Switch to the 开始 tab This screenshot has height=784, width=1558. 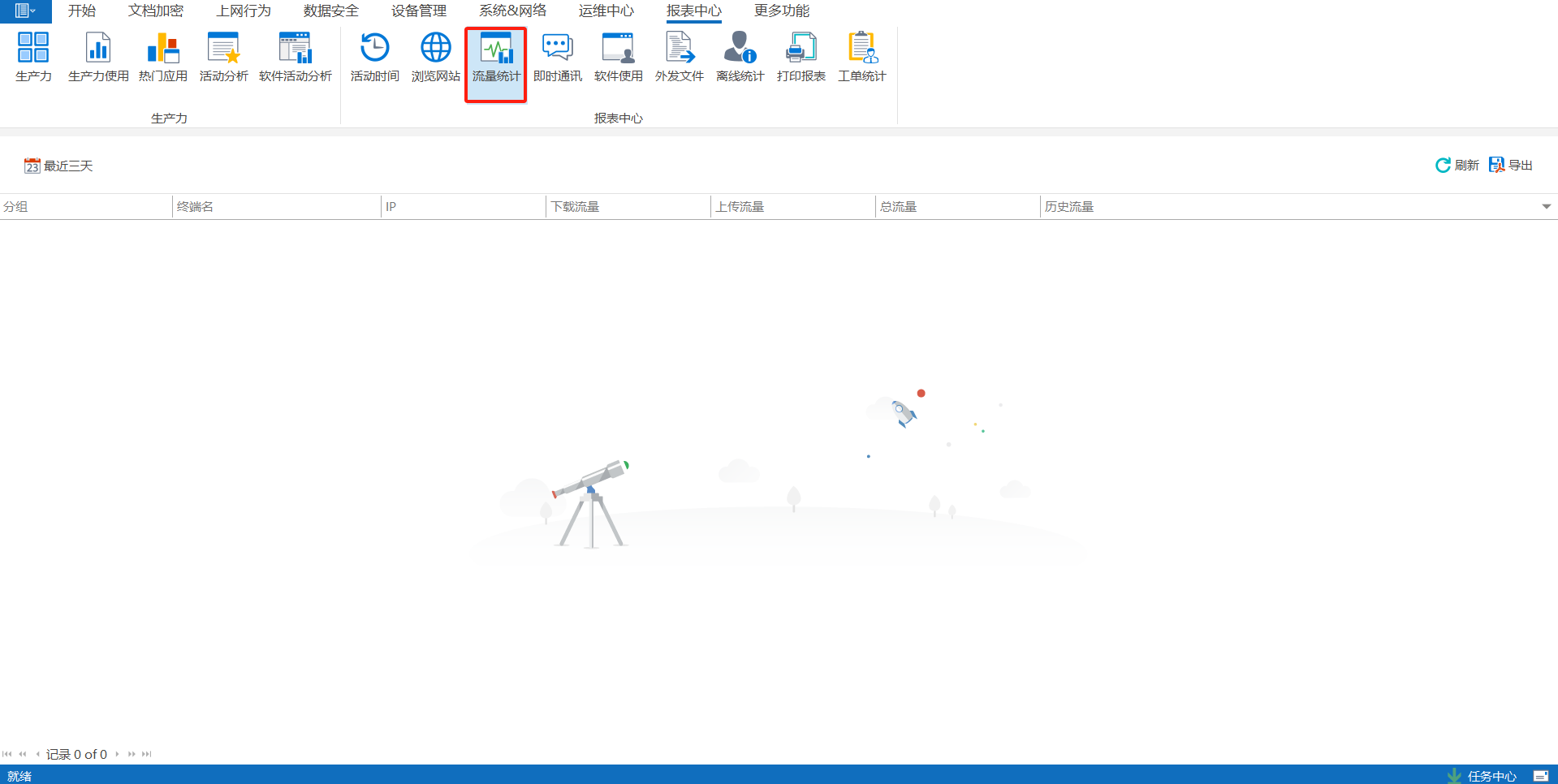pyautogui.click(x=82, y=11)
